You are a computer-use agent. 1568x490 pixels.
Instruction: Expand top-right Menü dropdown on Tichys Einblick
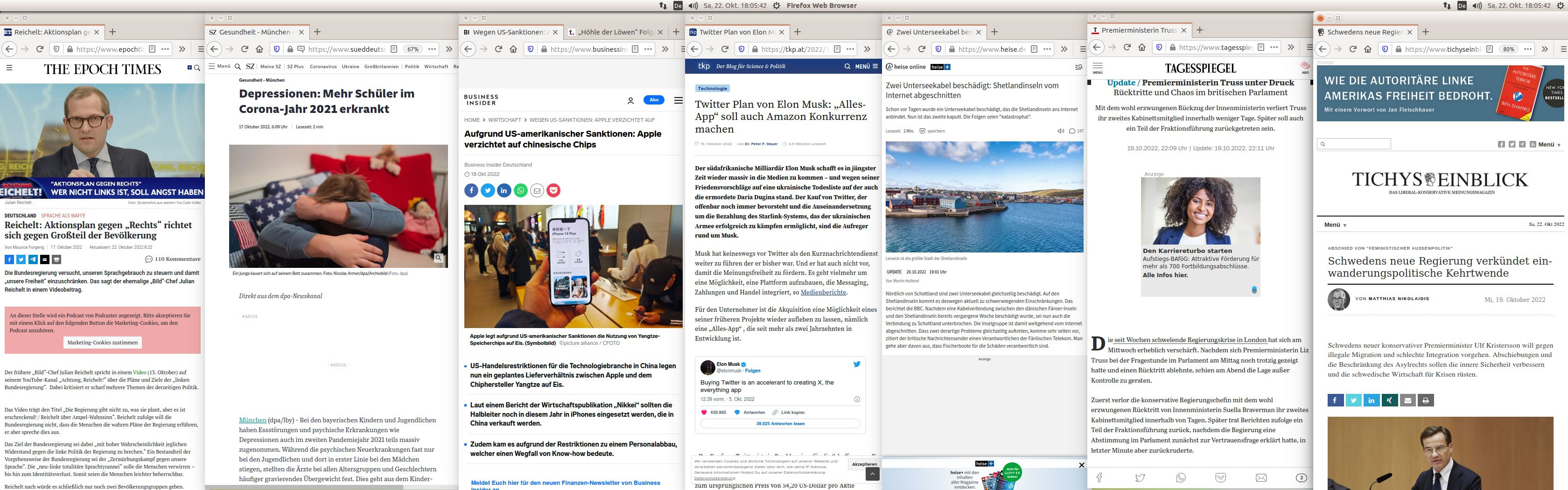pos(1549,145)
